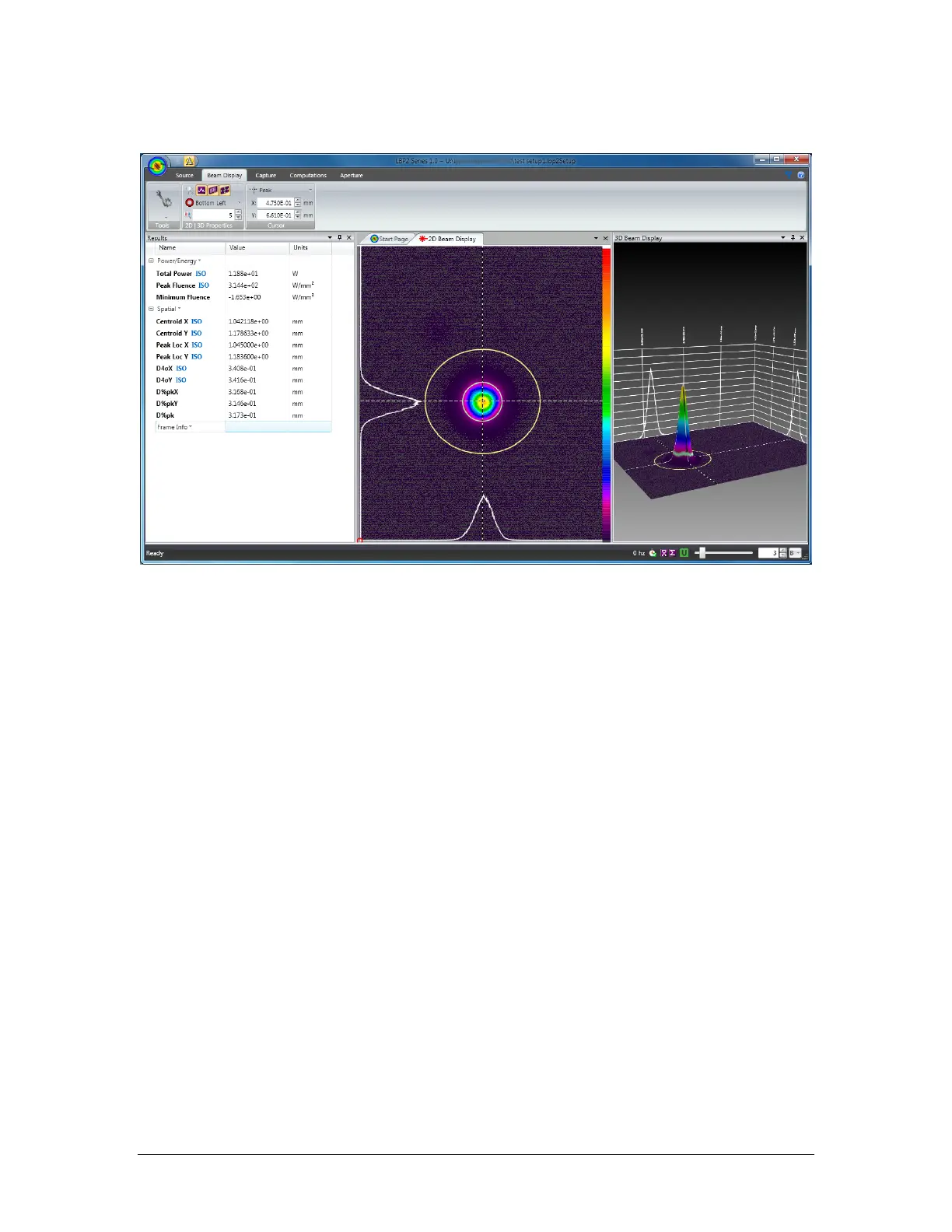Click the magnifier zoom icon in 2D|3D Properties
The image size is (952, 1232).
click(189, 191)
